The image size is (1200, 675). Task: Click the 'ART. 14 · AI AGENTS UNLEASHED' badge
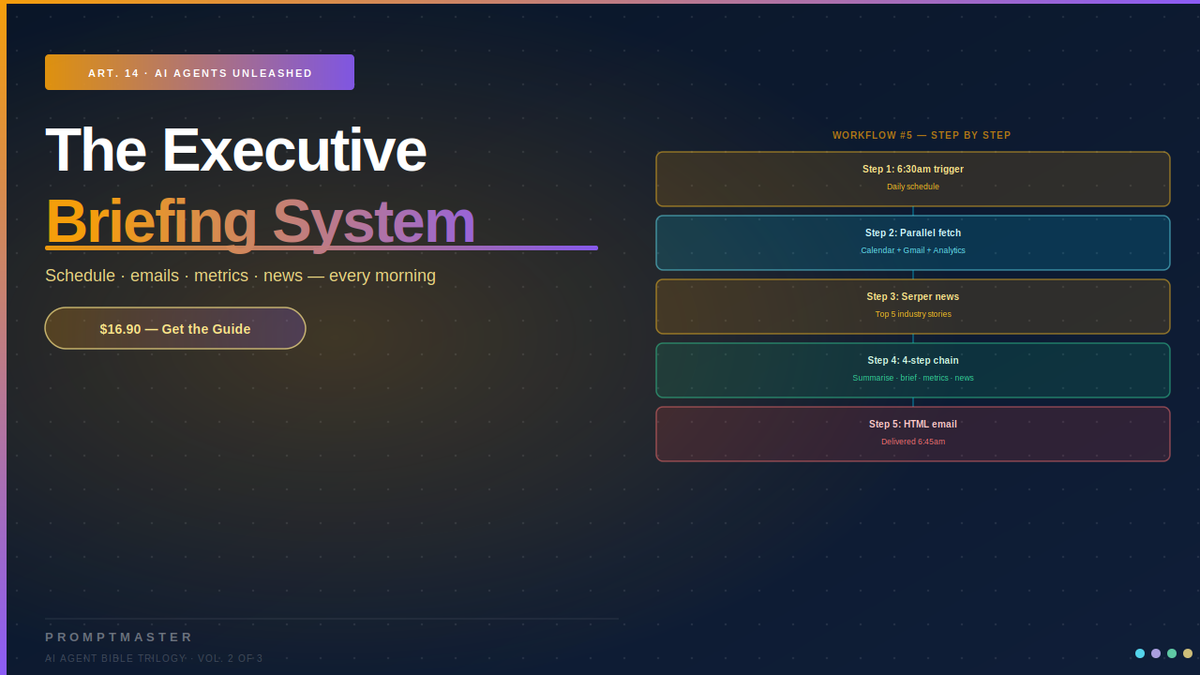coord(199,72)
